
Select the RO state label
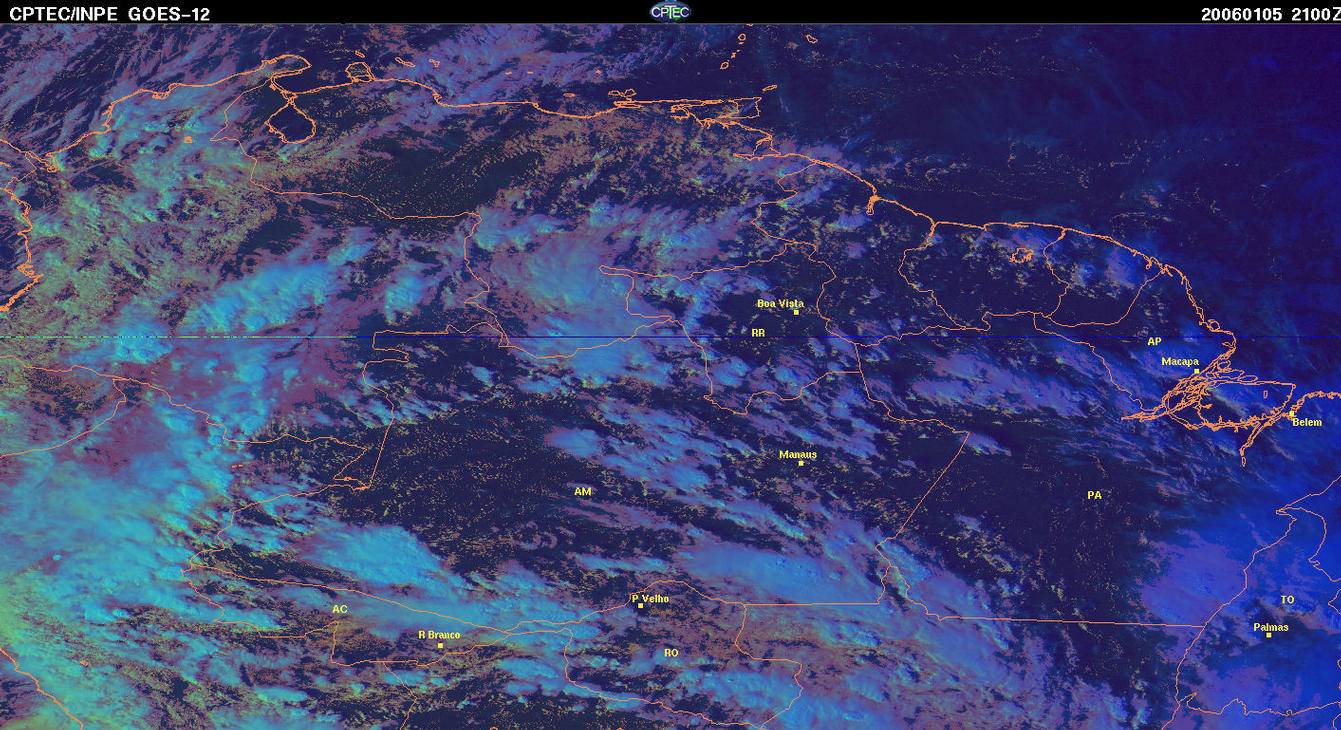(x=671, y=653)
